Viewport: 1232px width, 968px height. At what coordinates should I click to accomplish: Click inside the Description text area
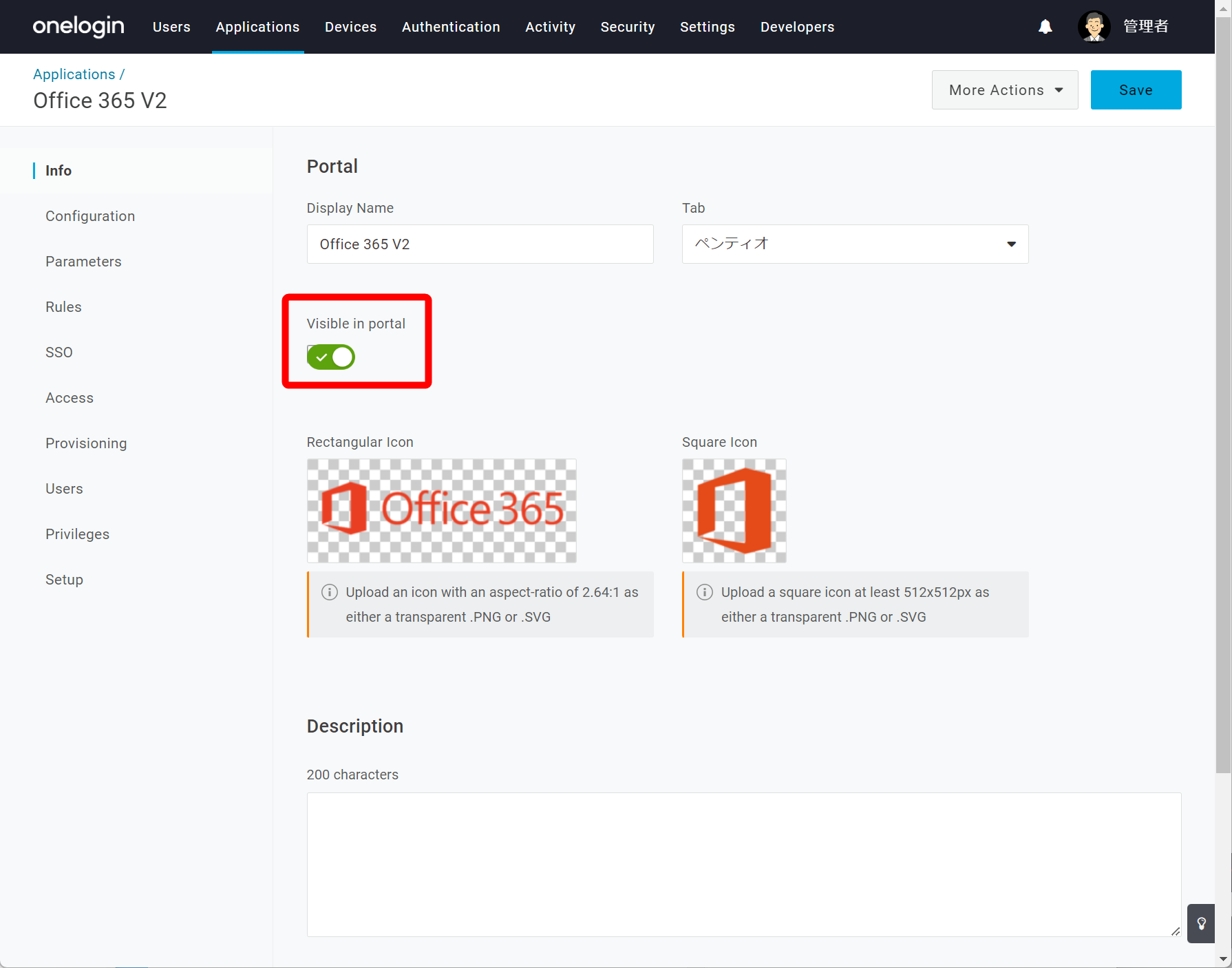click(x=743, y=864)
